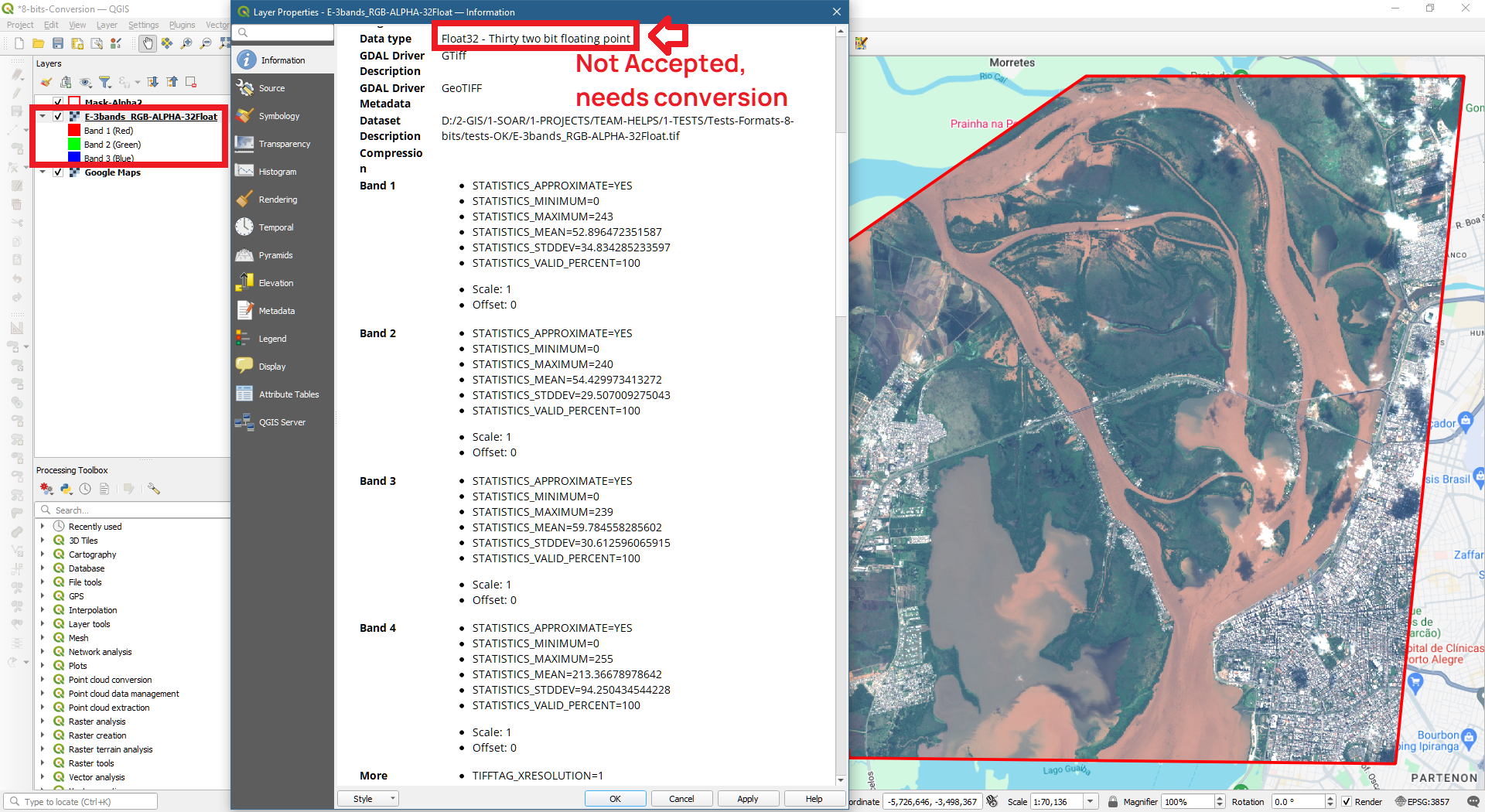1485x812 pixels.
Task: Uncheck the Google Maps layer visibility
Action: pyautogui.click(x=58, y=172)
